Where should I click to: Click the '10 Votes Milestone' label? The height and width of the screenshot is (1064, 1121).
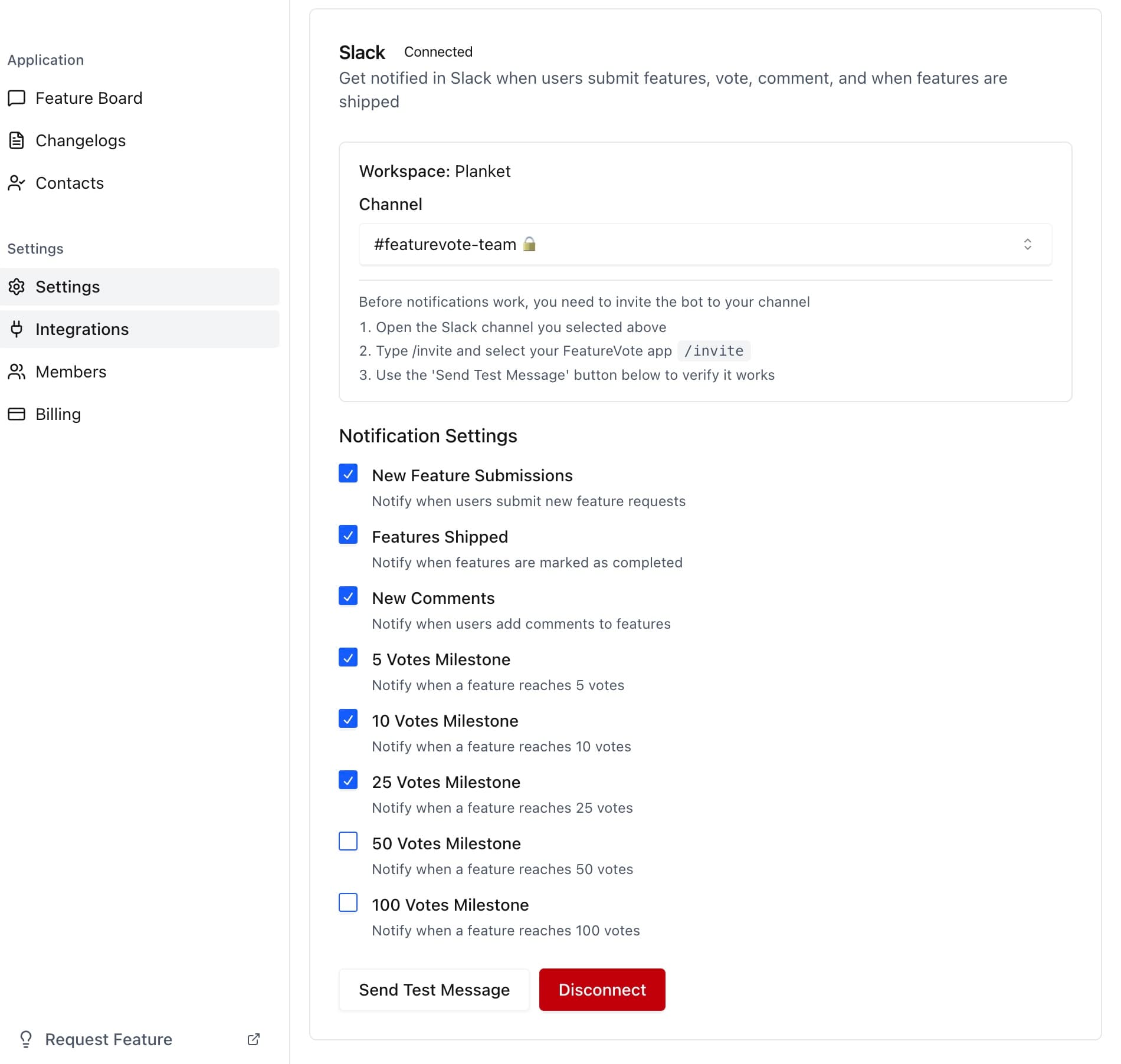click(445, 721)
